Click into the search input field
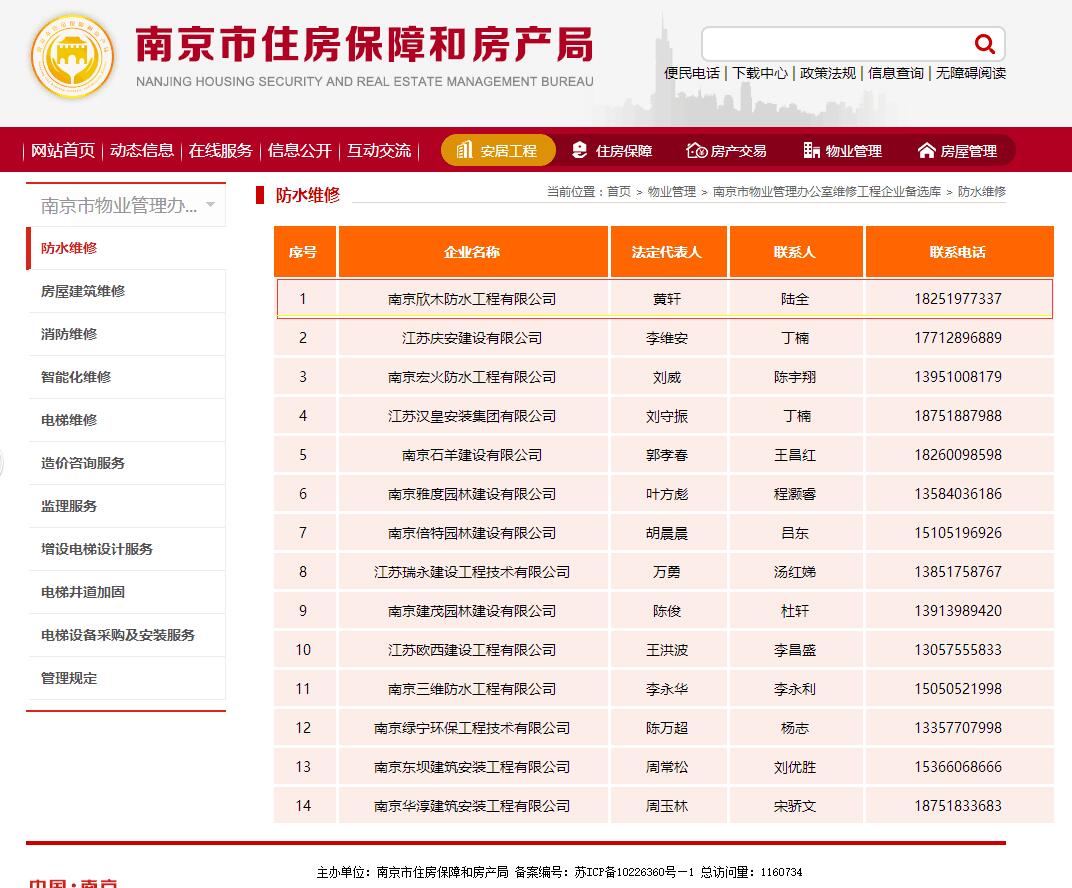The width and height of the screenshot is (1072, 888). coord(838,44)
